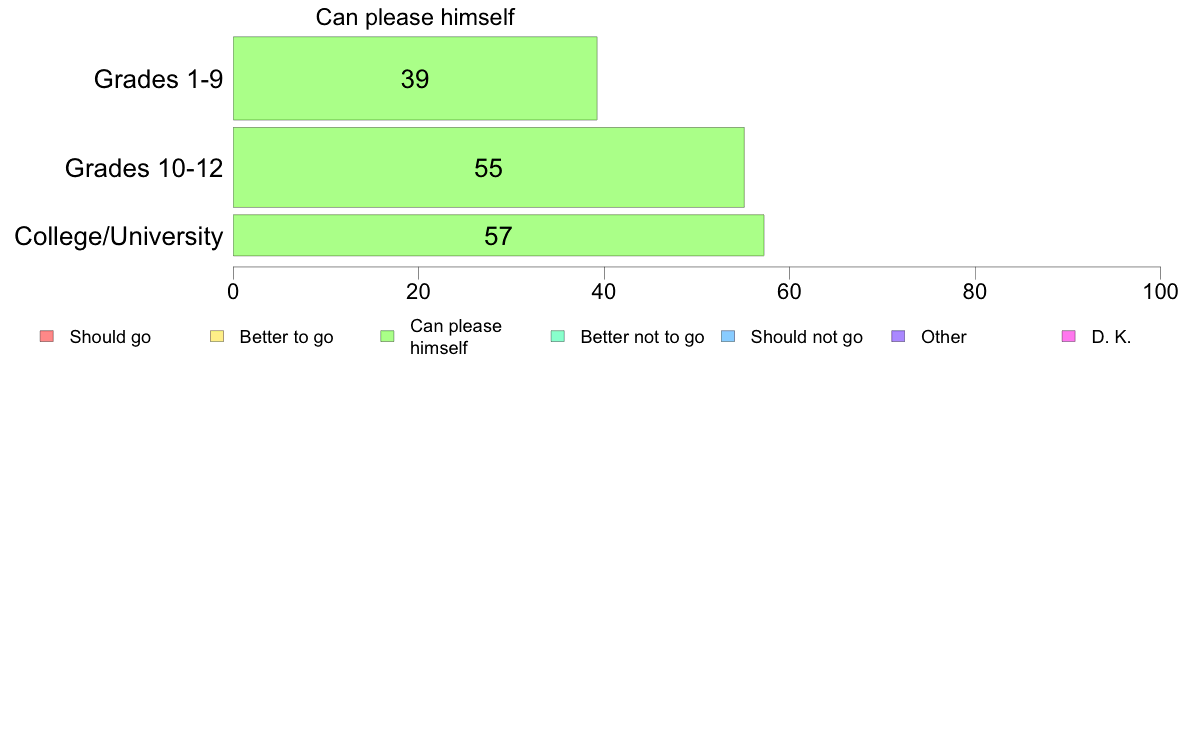Click the value 55 bar label
This screenshot has height=736, width=1188.
[489, 168]
